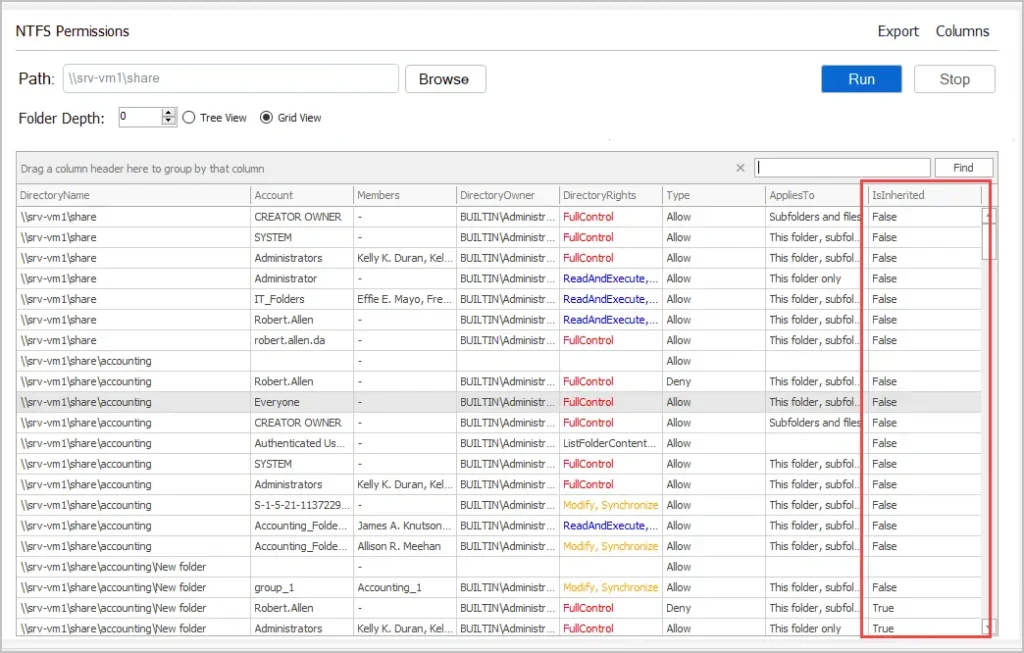Click the grid scrollbar down arrow

point(989,627)
